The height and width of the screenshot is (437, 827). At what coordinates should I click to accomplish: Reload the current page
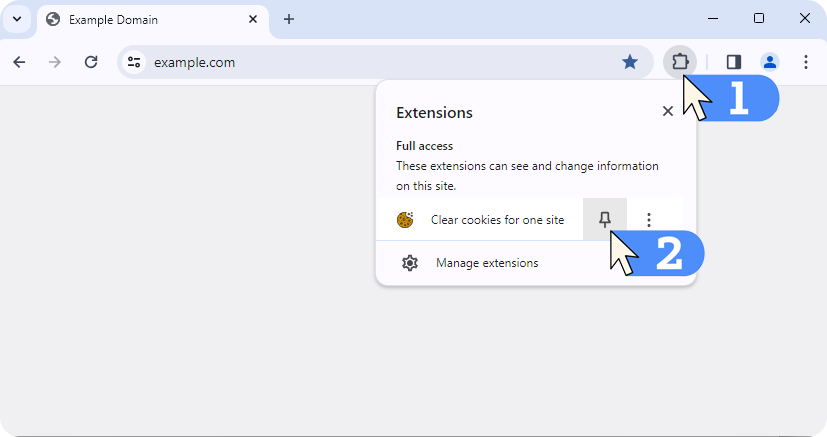91,62
